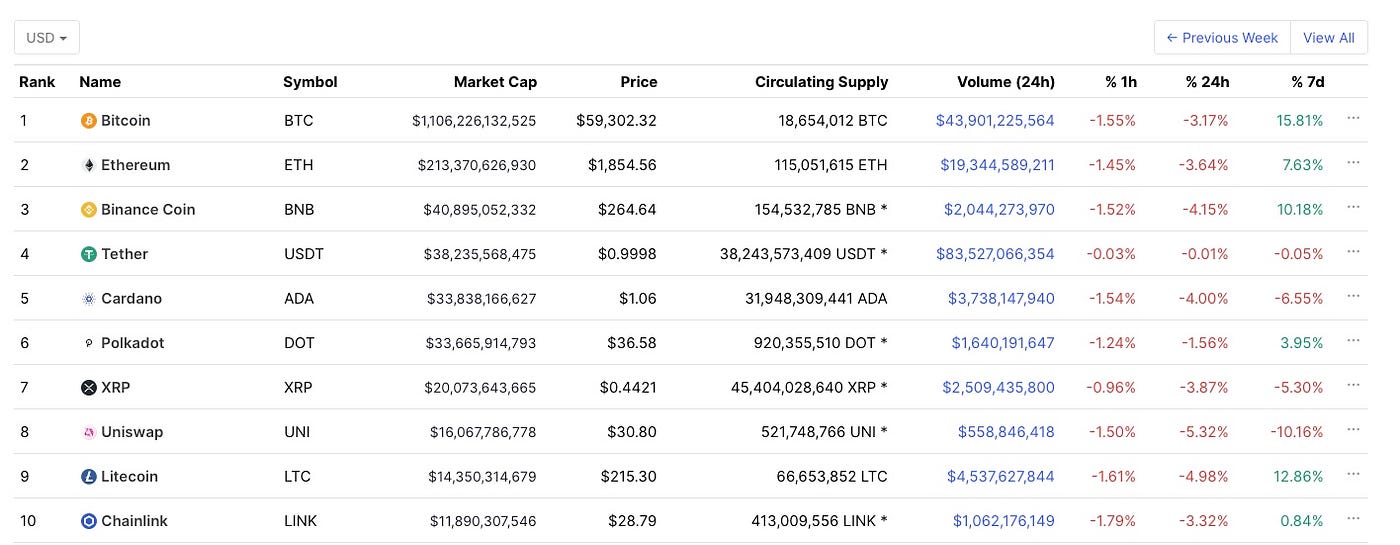This screenshot has width=1400, height=545.
Task: Open the Tether name link
Action: click(124, 254)
